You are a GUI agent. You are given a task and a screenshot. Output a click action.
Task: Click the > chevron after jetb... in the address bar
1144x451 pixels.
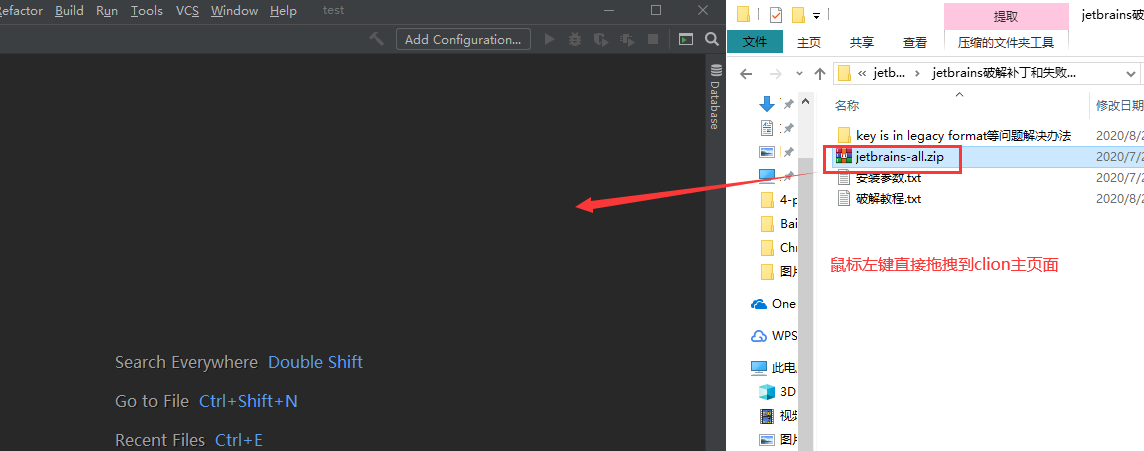pyautogui.click(x=918, y=73)
